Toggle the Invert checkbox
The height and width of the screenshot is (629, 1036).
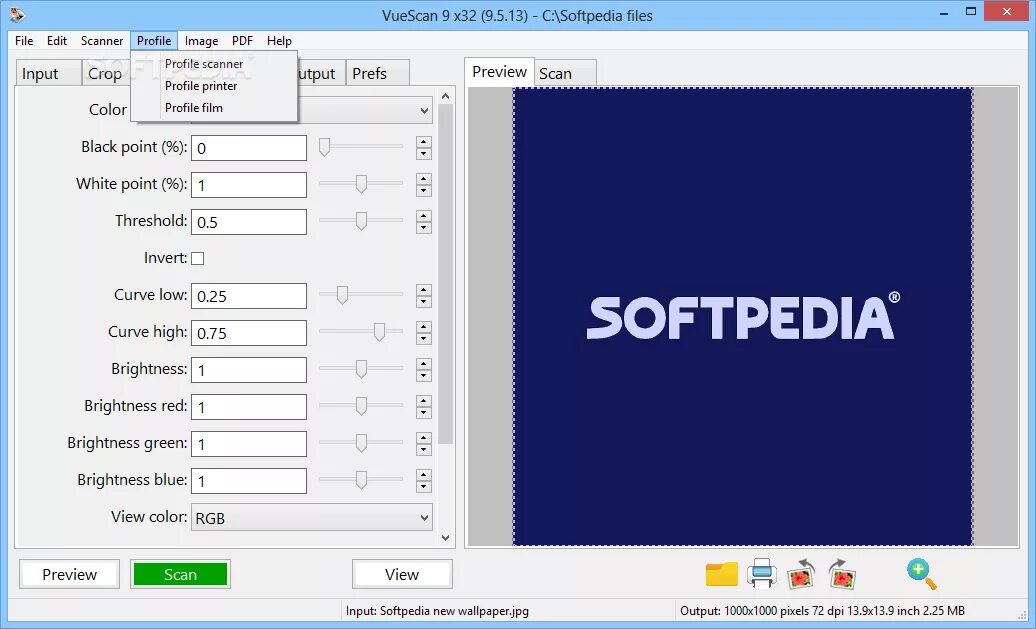(x=198, y=258)
